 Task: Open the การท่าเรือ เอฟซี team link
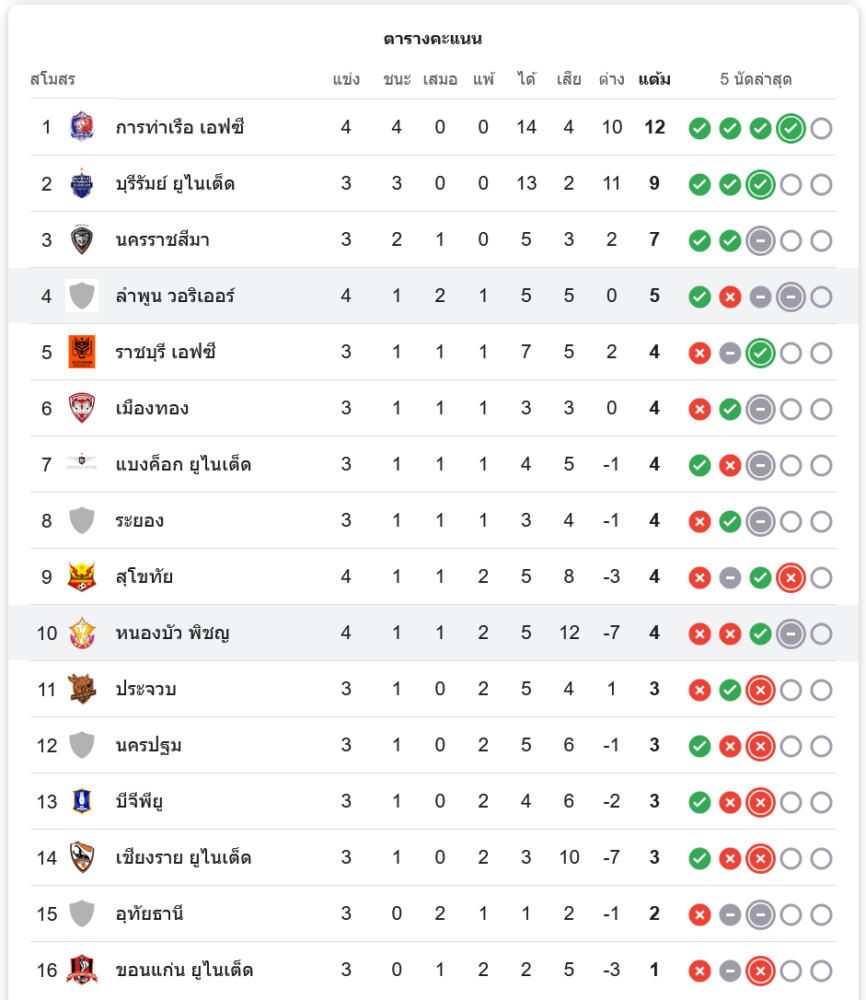180,127
